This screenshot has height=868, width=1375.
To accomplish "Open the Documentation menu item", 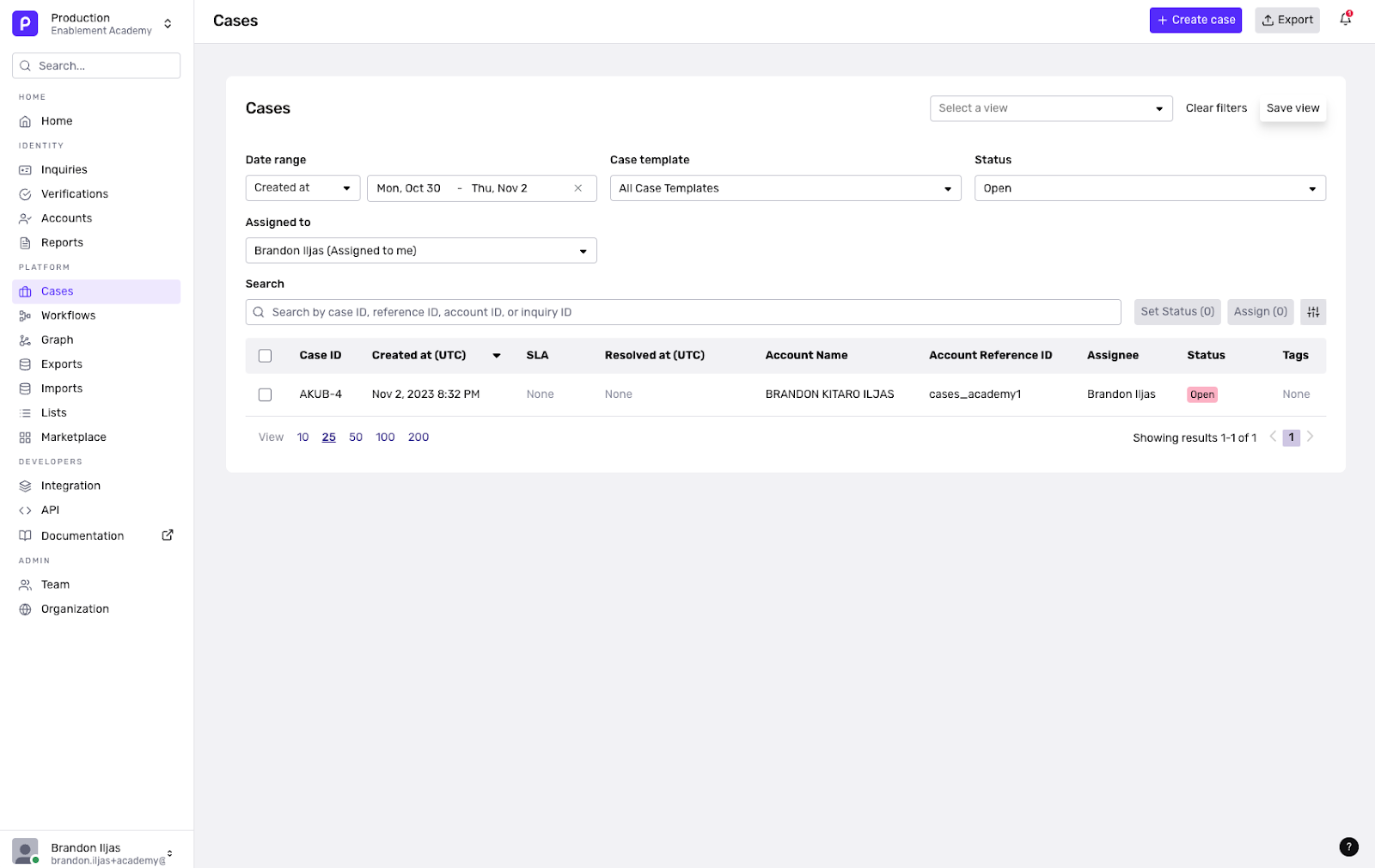I will 96,535.
